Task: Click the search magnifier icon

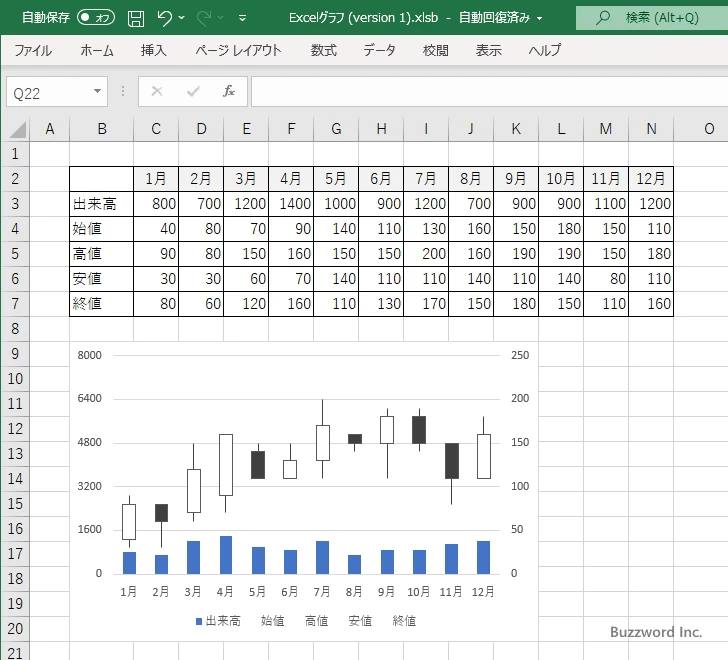Action: (x=603, y=18)
